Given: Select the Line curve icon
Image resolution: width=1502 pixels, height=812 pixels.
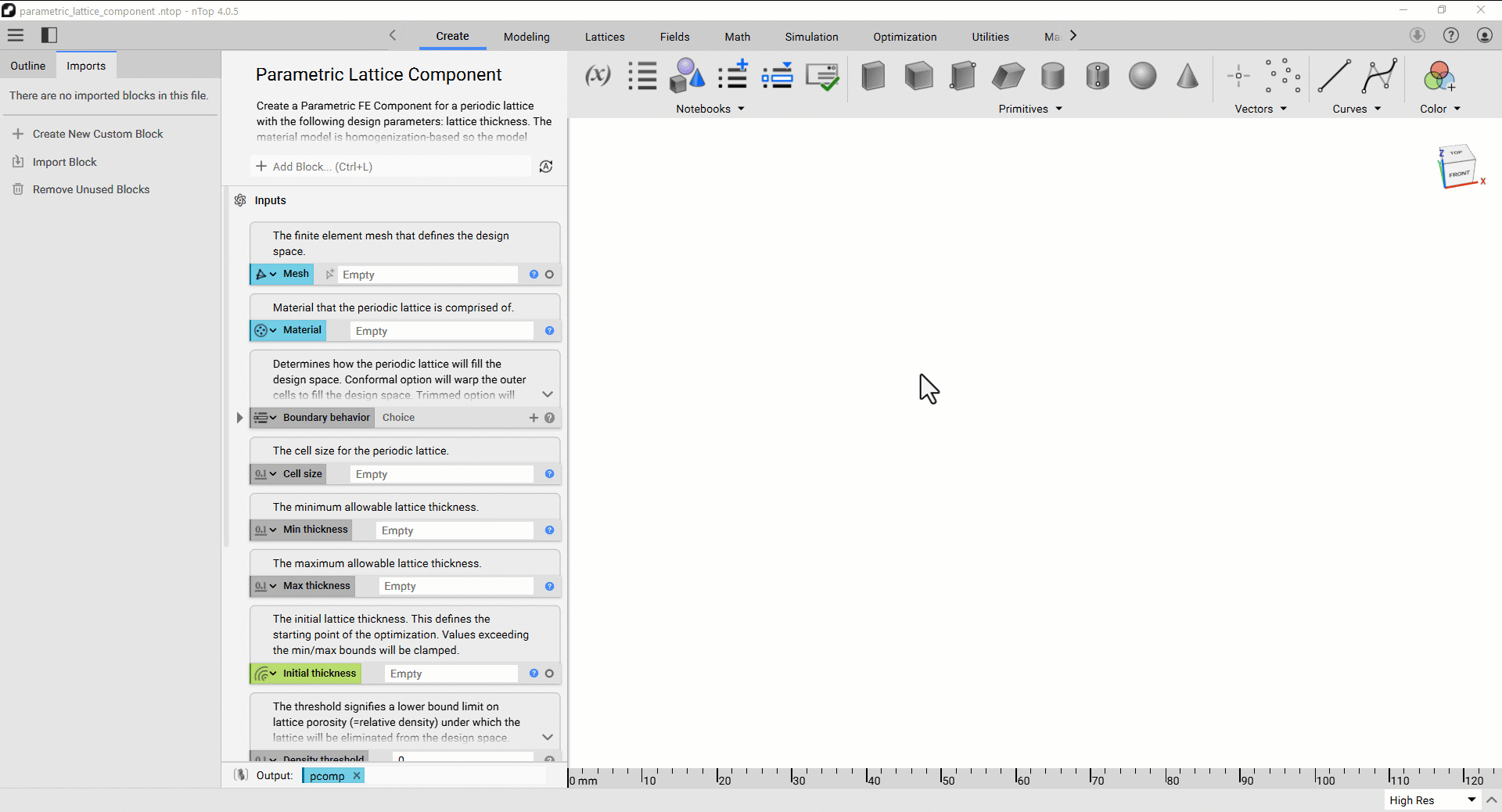Looking at the screenshot, I should click(x=1334, y=76).
